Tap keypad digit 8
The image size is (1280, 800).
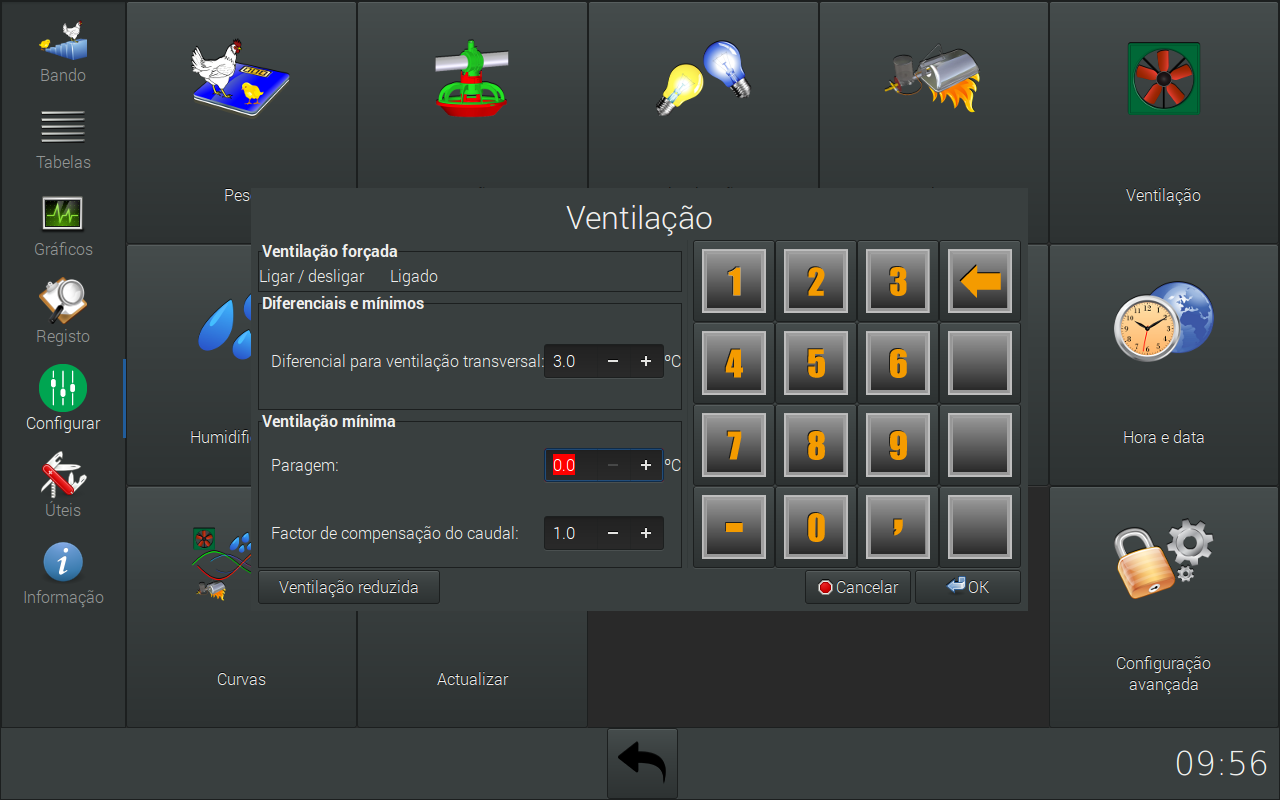(x=816, y=445)
